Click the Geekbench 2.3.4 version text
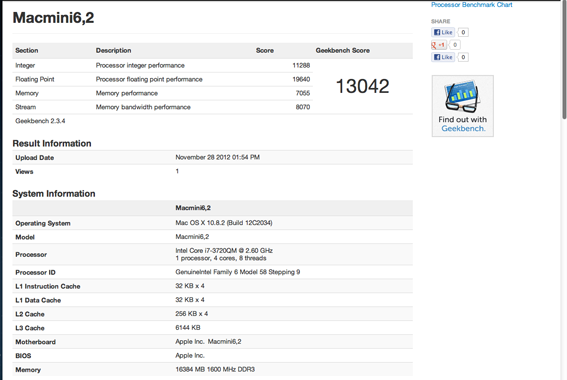The width and height of the screenshot is (567, 380). point(40,121)
